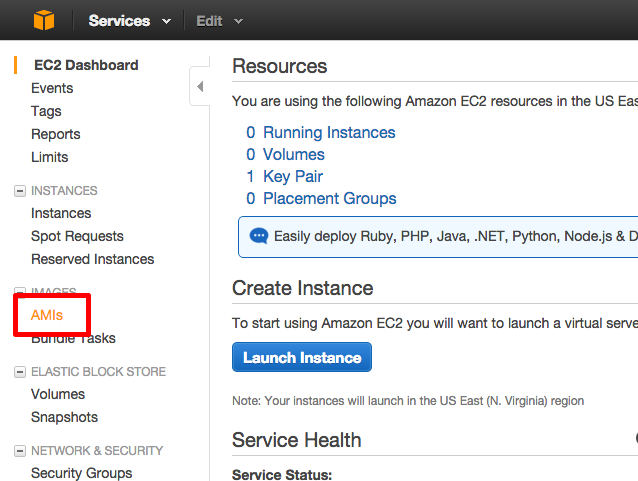Screen dimensions: 638x481
Task: Click the Easily deploy Ruby, PHP banner text
Action: click(x=456, y=236)
